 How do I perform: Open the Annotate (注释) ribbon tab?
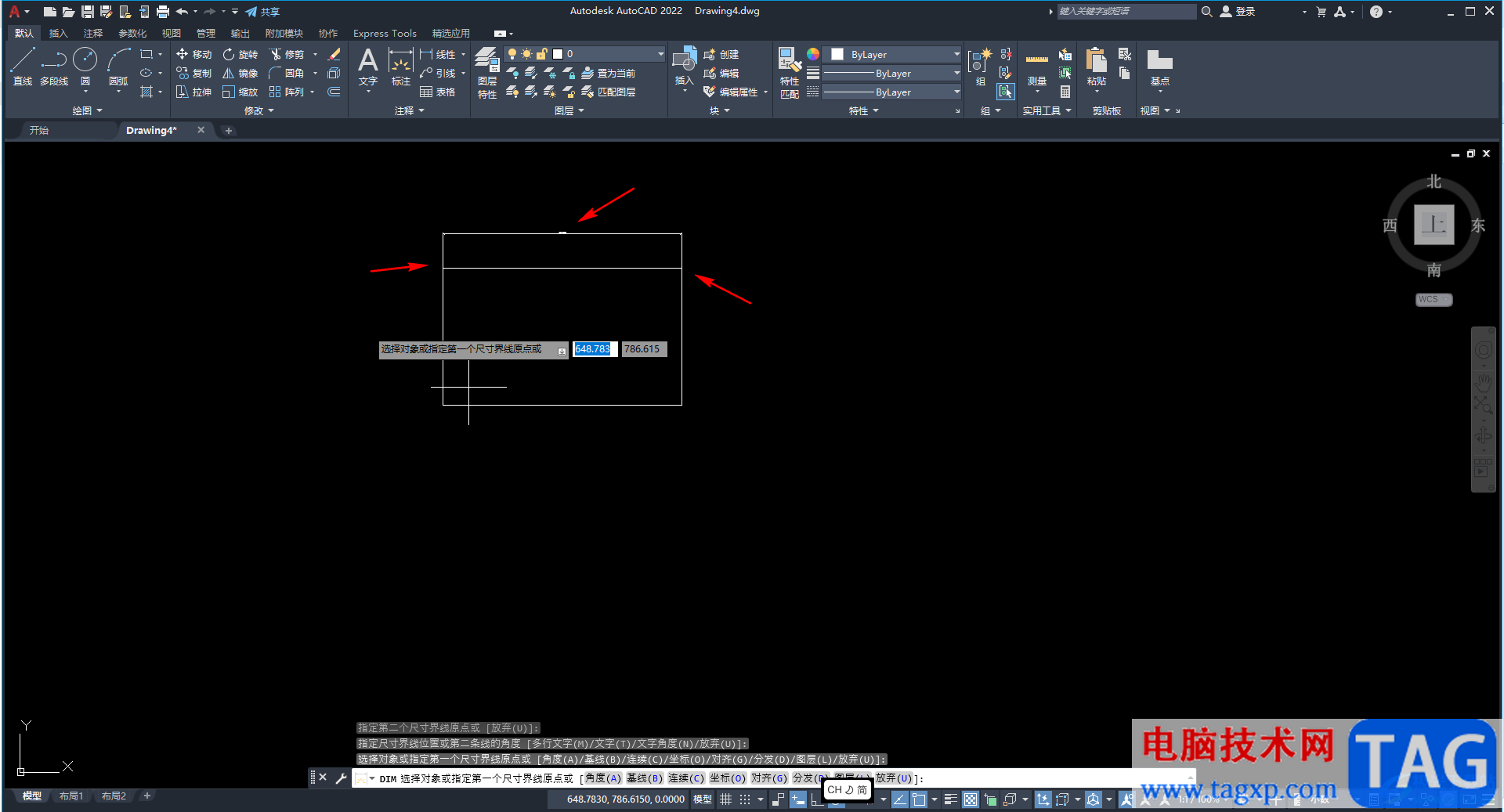click(x=93, y=33)
